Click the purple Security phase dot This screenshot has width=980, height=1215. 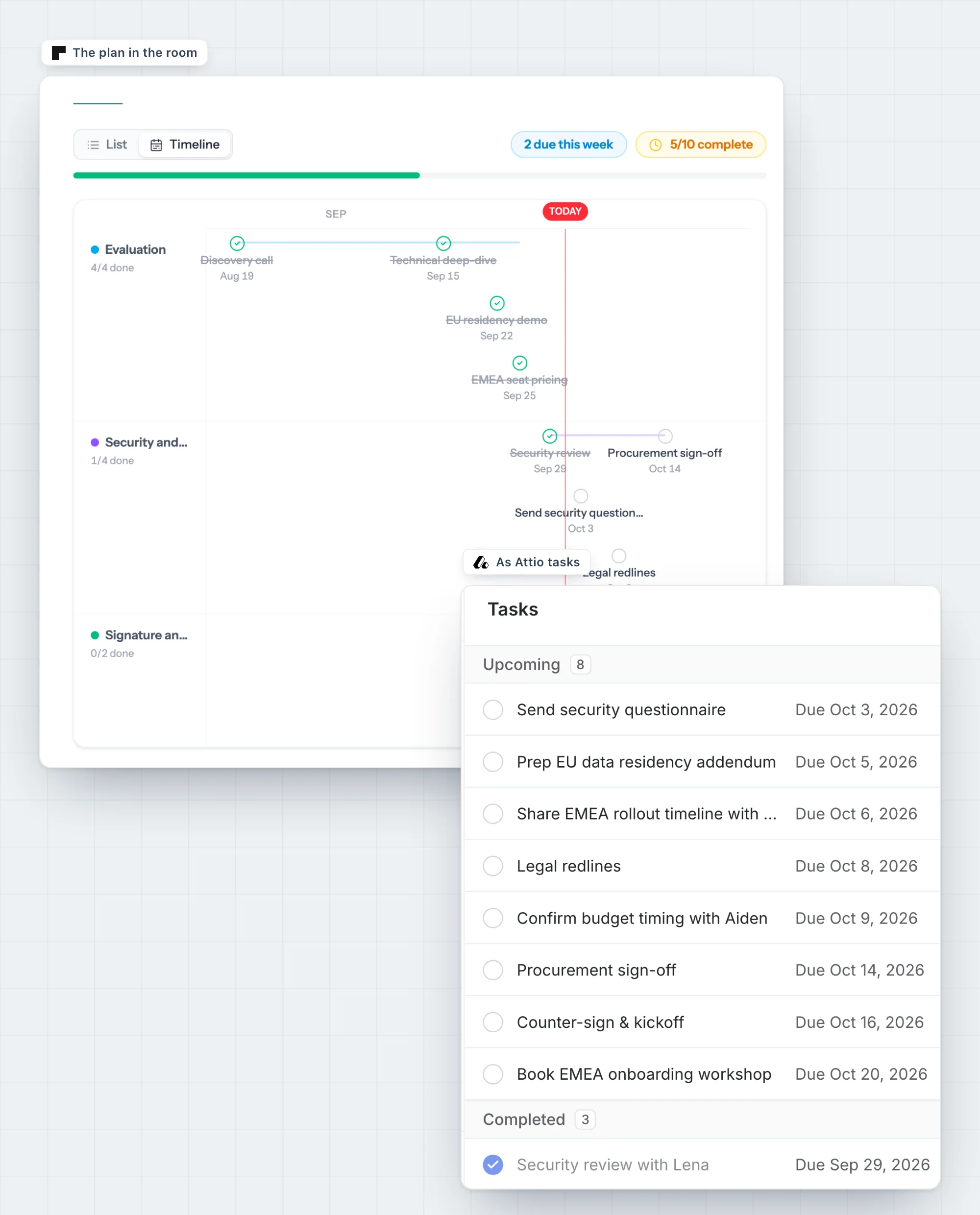coord(95,442)
